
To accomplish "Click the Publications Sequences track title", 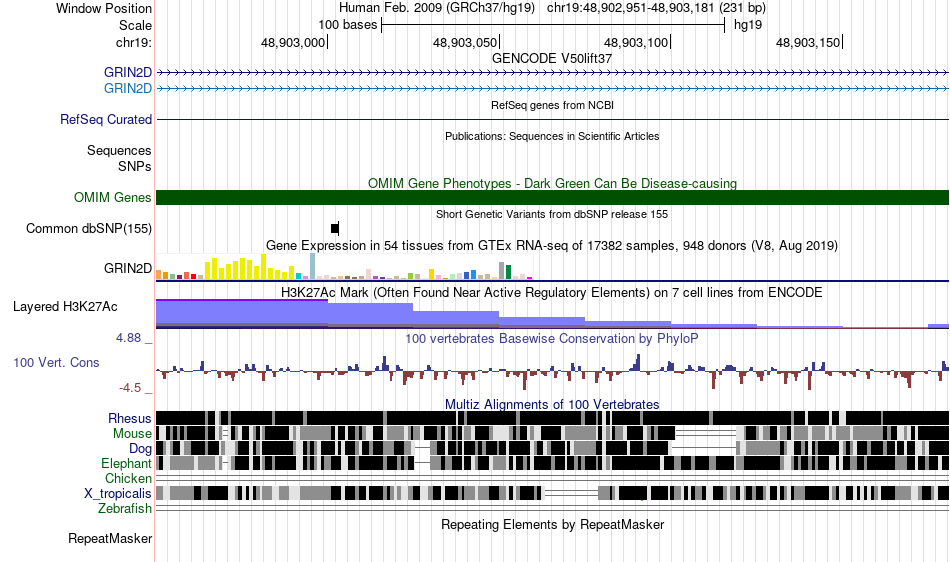I will 552,136.
